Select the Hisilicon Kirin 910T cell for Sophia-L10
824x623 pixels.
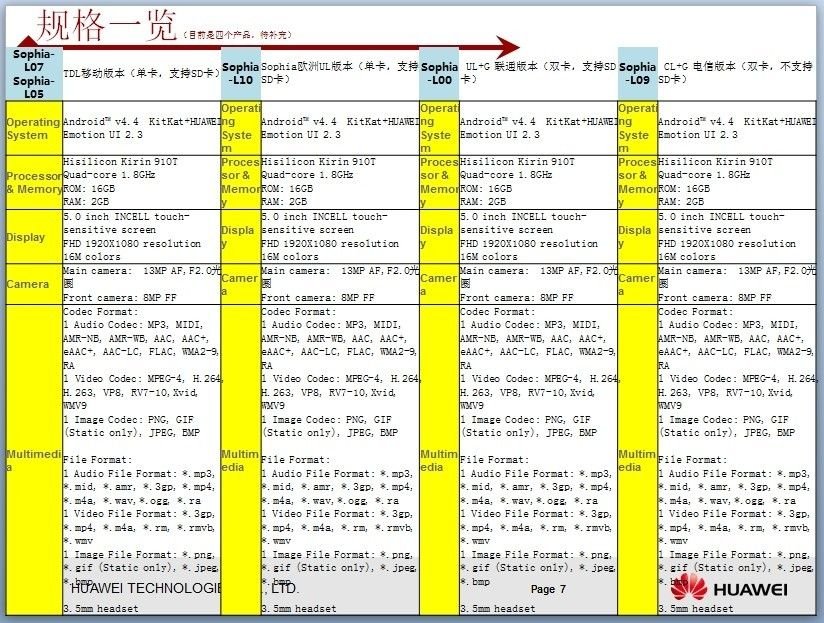pyautogui.click(x=340, y=182)
